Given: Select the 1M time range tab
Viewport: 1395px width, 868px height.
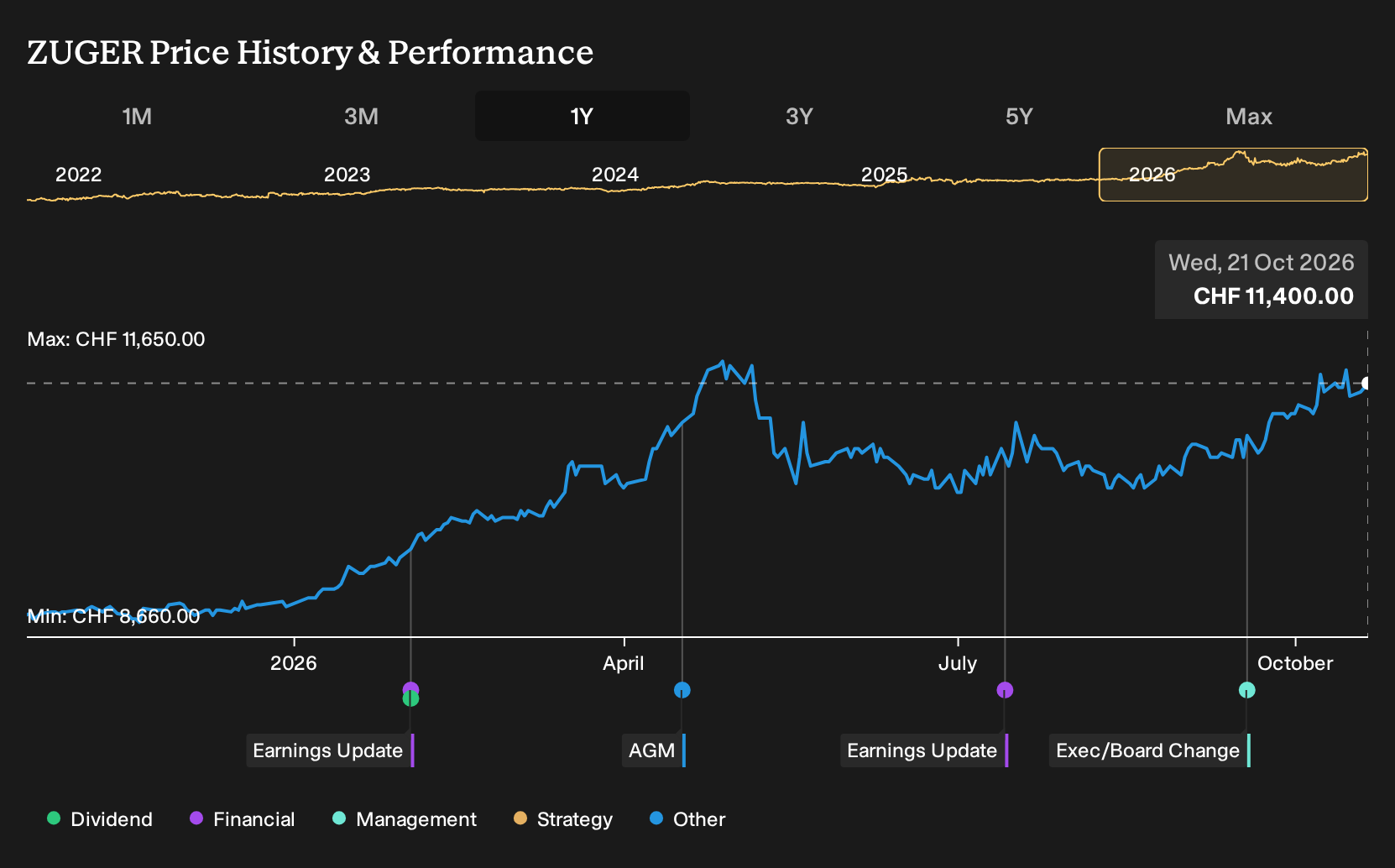Looking at the screenshot, I should 137,116.
